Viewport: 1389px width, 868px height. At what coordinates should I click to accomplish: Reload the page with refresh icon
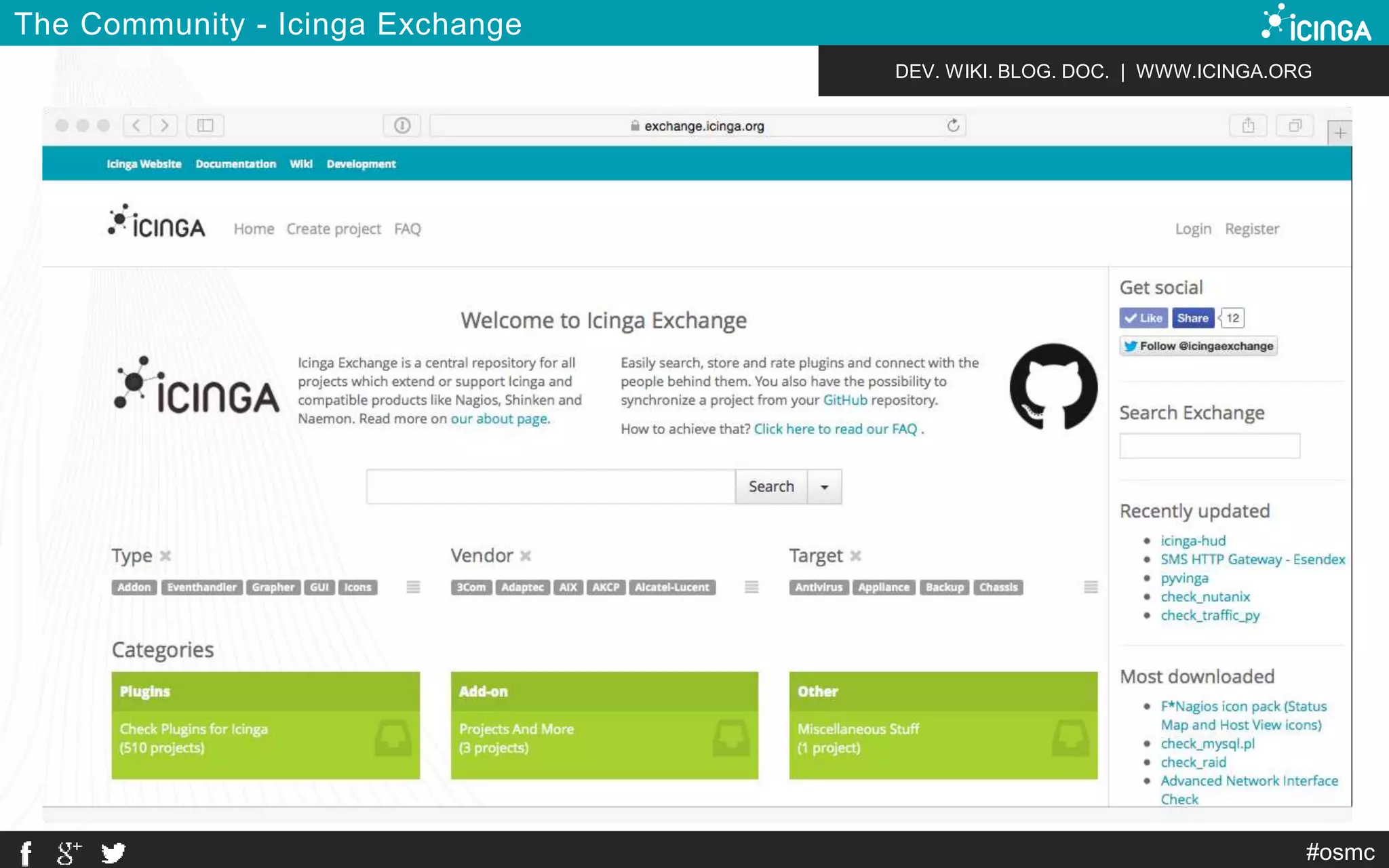click(x=953, y=125)
